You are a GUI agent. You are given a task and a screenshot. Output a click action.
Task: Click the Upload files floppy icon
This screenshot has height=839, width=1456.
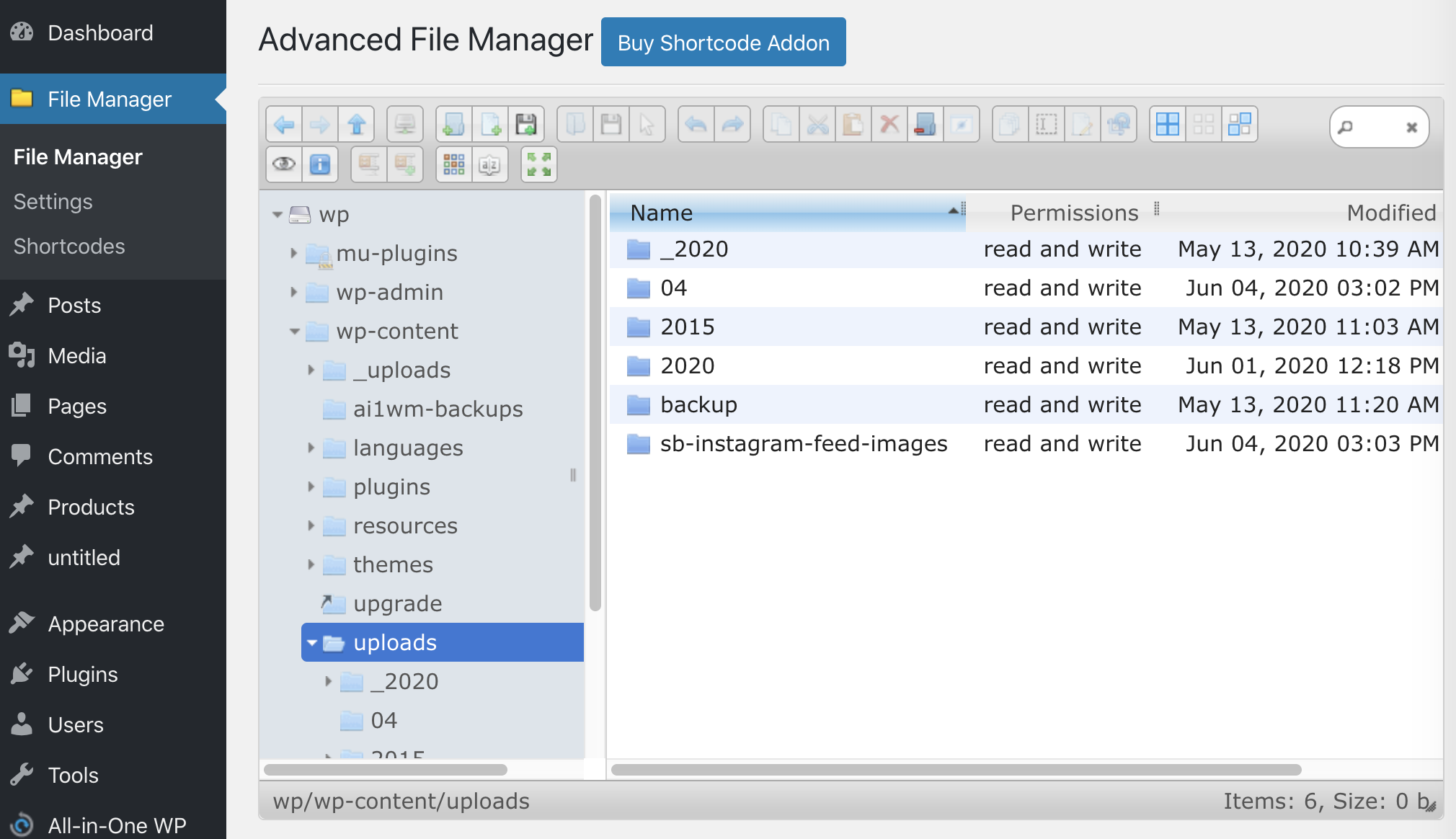tap(526, 125)
